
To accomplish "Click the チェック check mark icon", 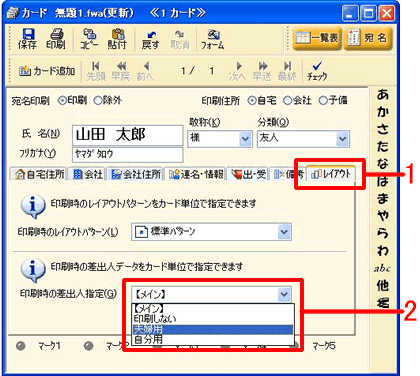I will click(317, 71).
